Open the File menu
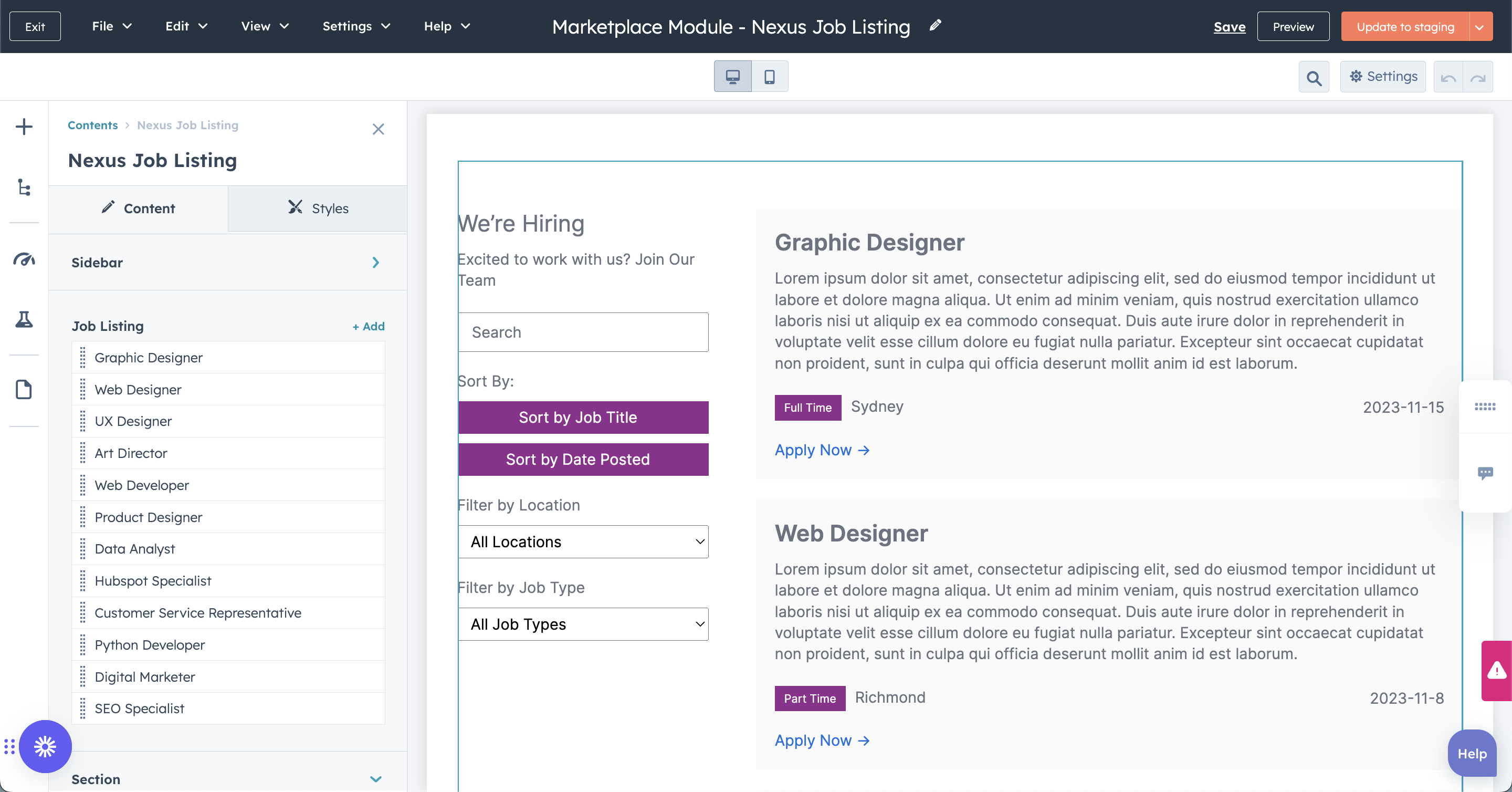 pos(111,26)
